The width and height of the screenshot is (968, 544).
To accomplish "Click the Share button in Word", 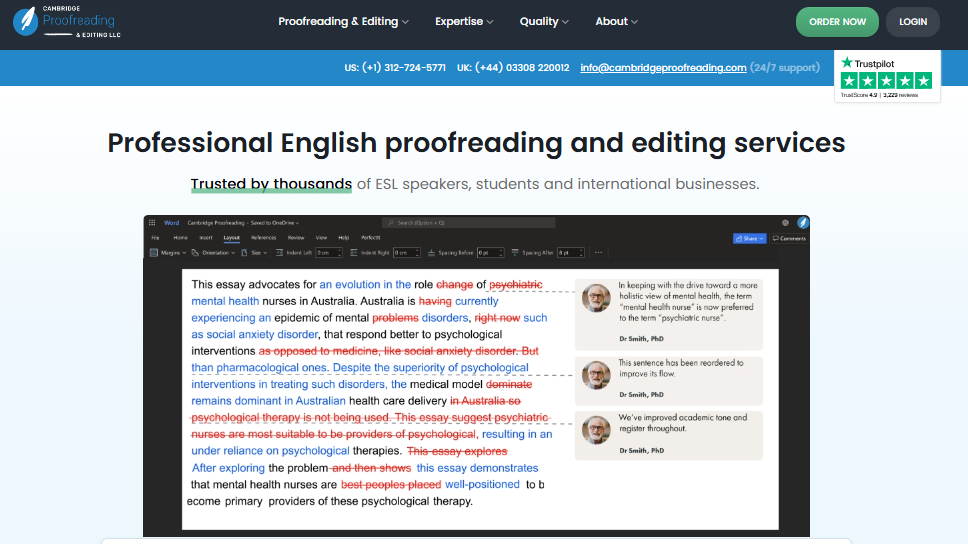I will click(749, 238).
